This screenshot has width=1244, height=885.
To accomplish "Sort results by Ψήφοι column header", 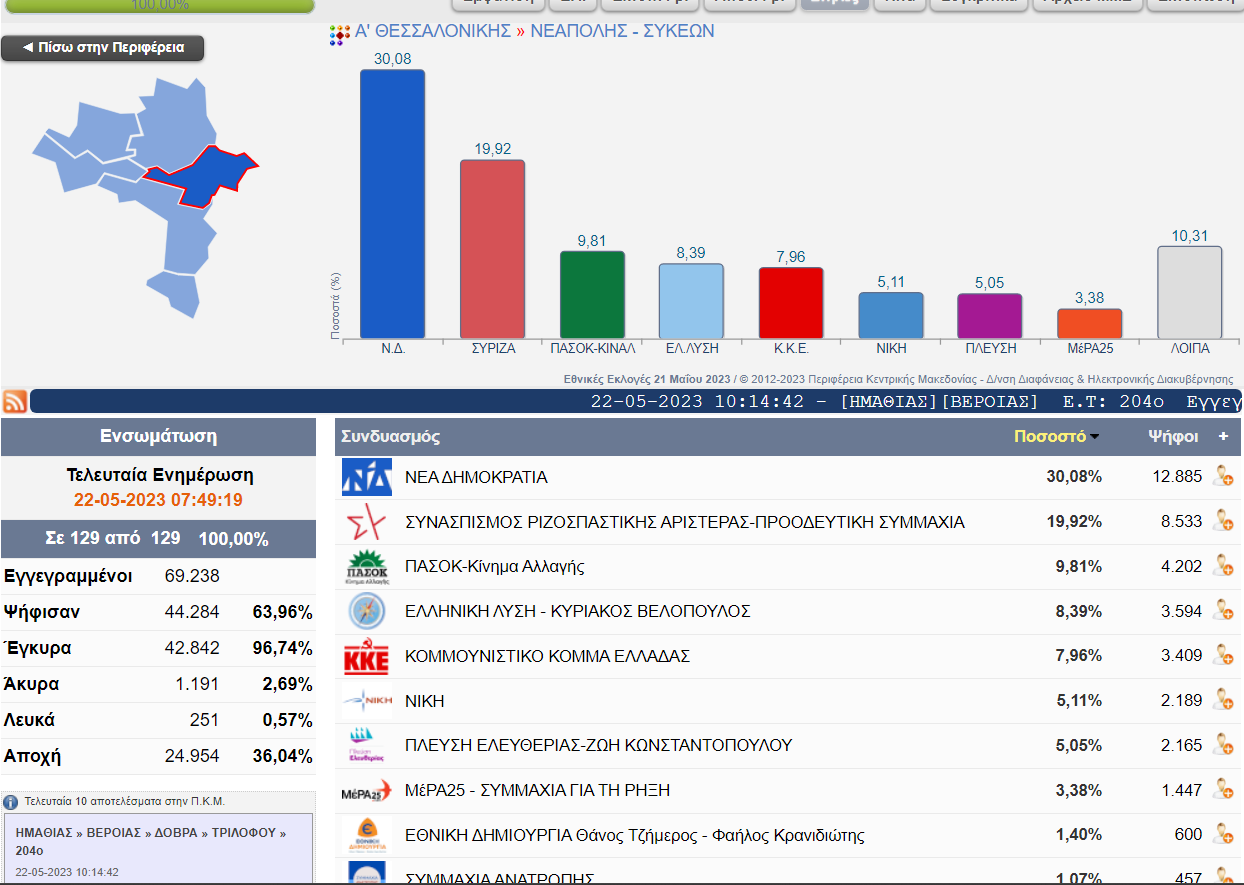I will point(1174,437).
